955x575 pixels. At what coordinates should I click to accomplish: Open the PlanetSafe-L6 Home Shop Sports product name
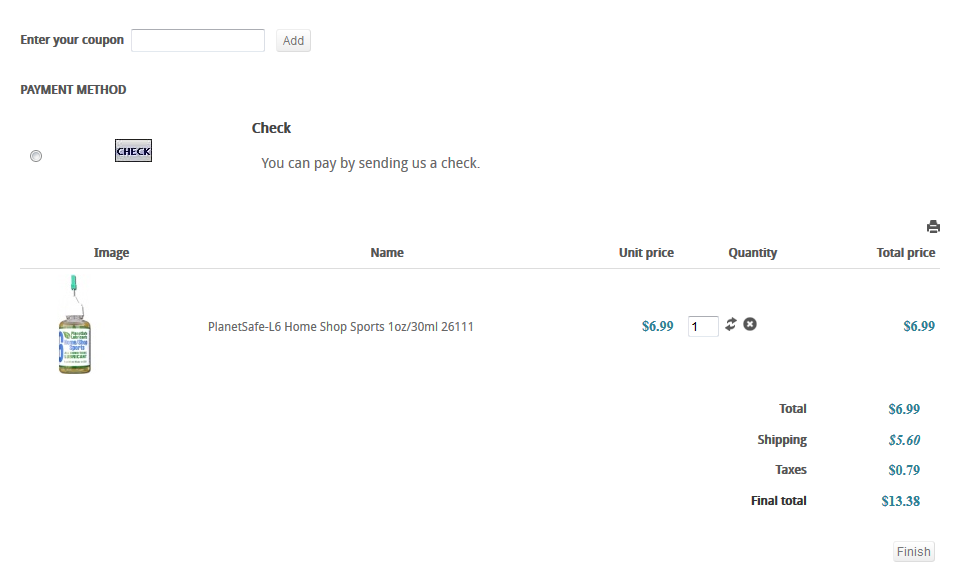pos(340,326)
